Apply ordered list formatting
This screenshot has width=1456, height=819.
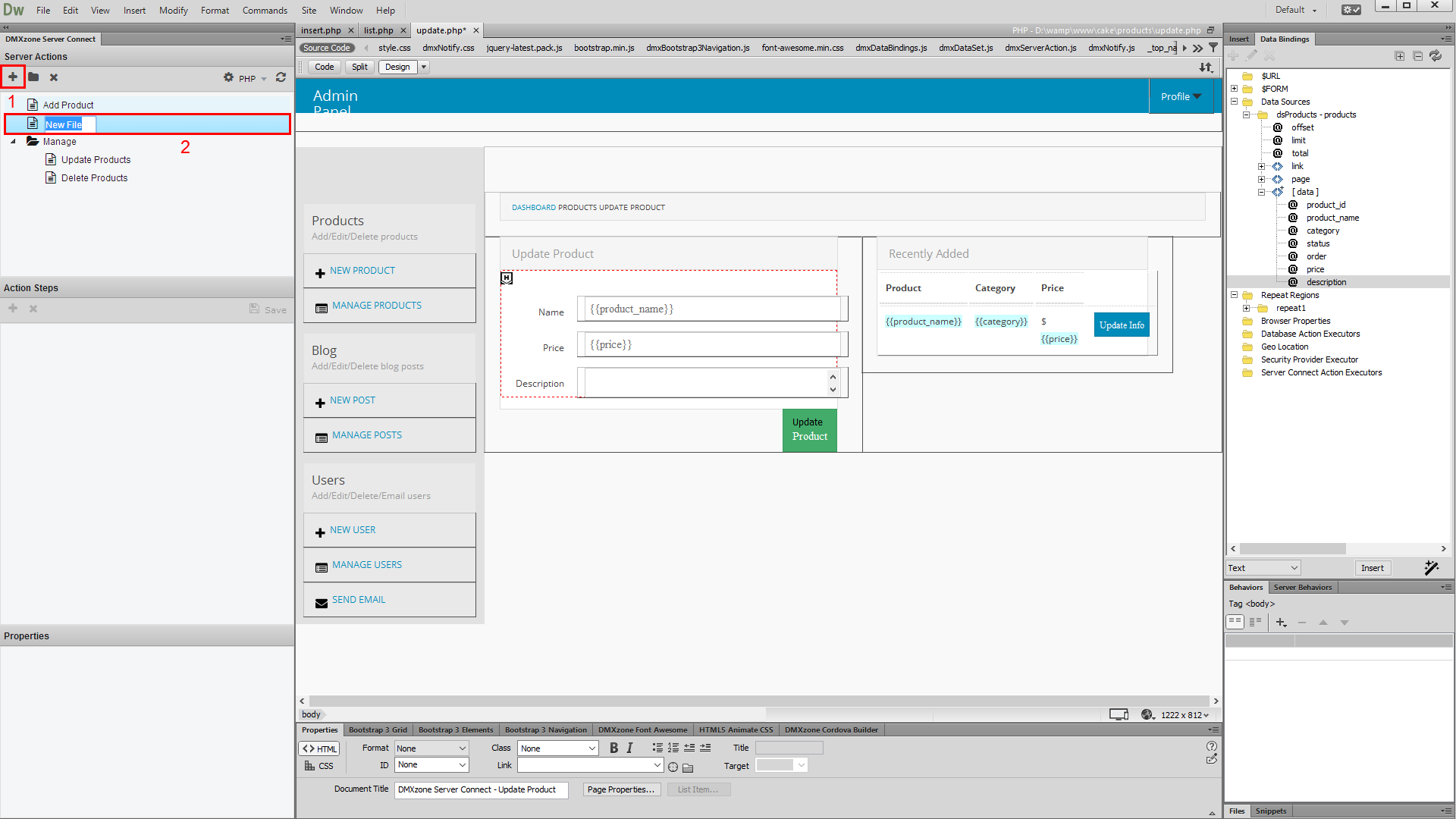tap(673, 748)
